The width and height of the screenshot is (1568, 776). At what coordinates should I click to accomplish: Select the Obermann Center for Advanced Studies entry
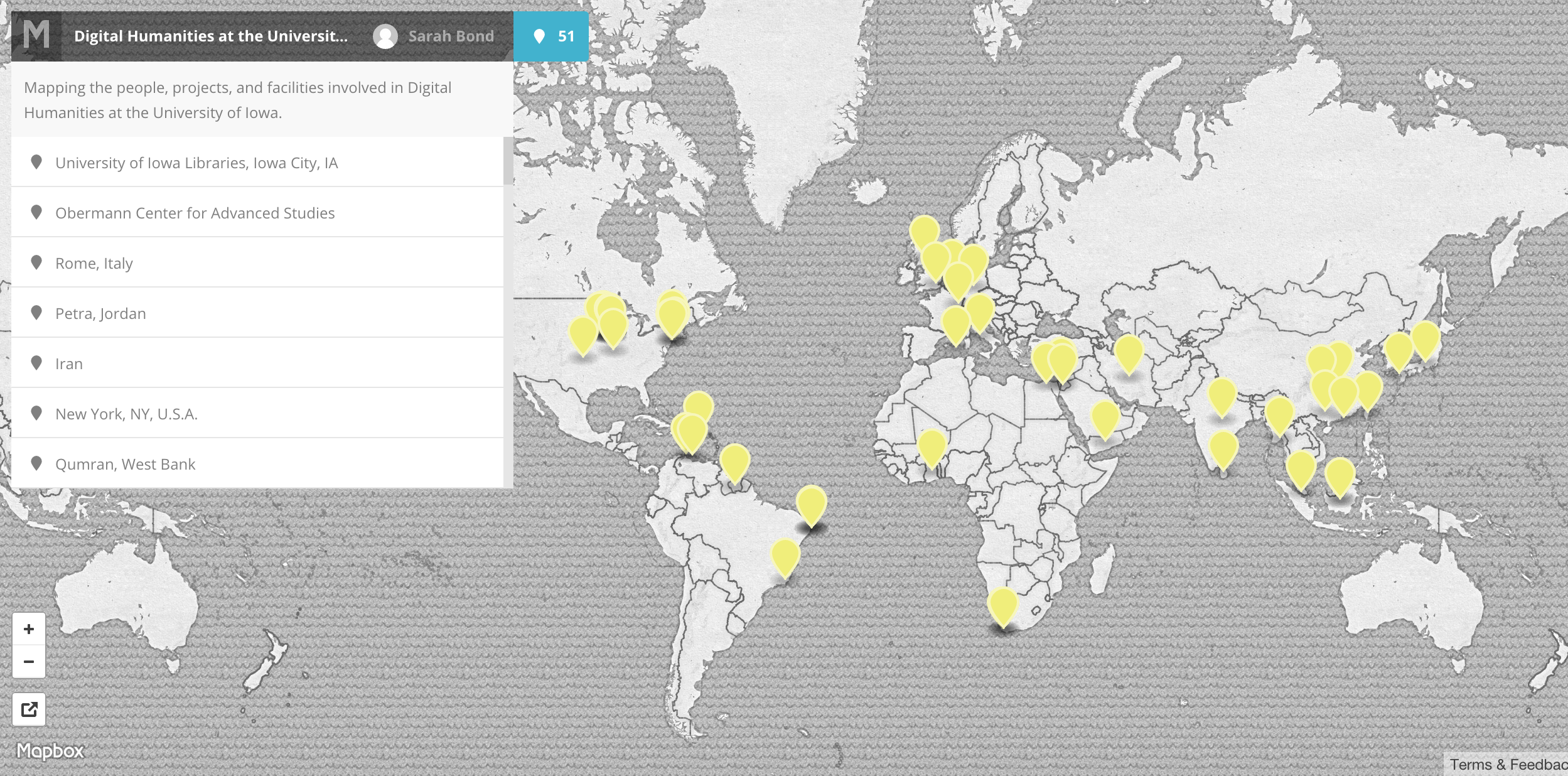[x=195, y=212]
